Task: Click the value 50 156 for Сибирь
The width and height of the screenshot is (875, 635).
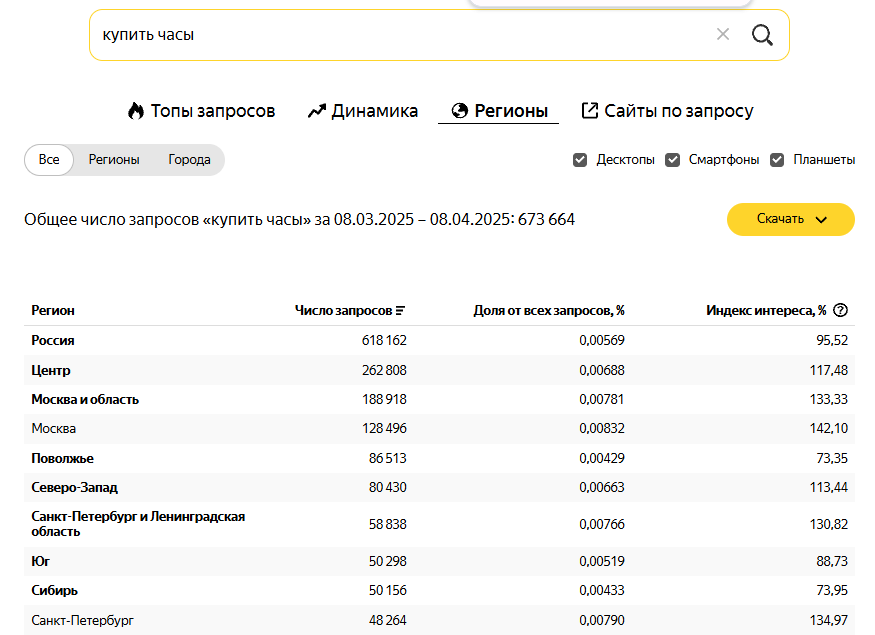Action: pos(387,590)
